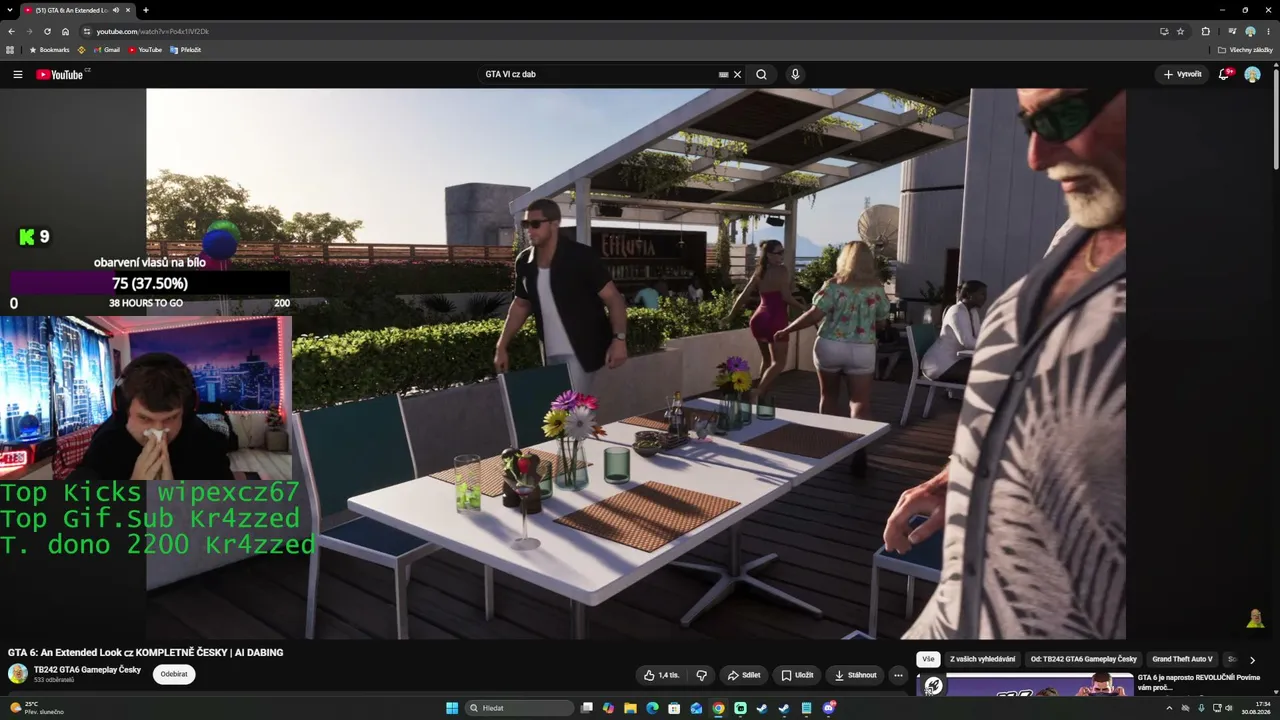Open YouTube notifications bell

point(1224,74)
